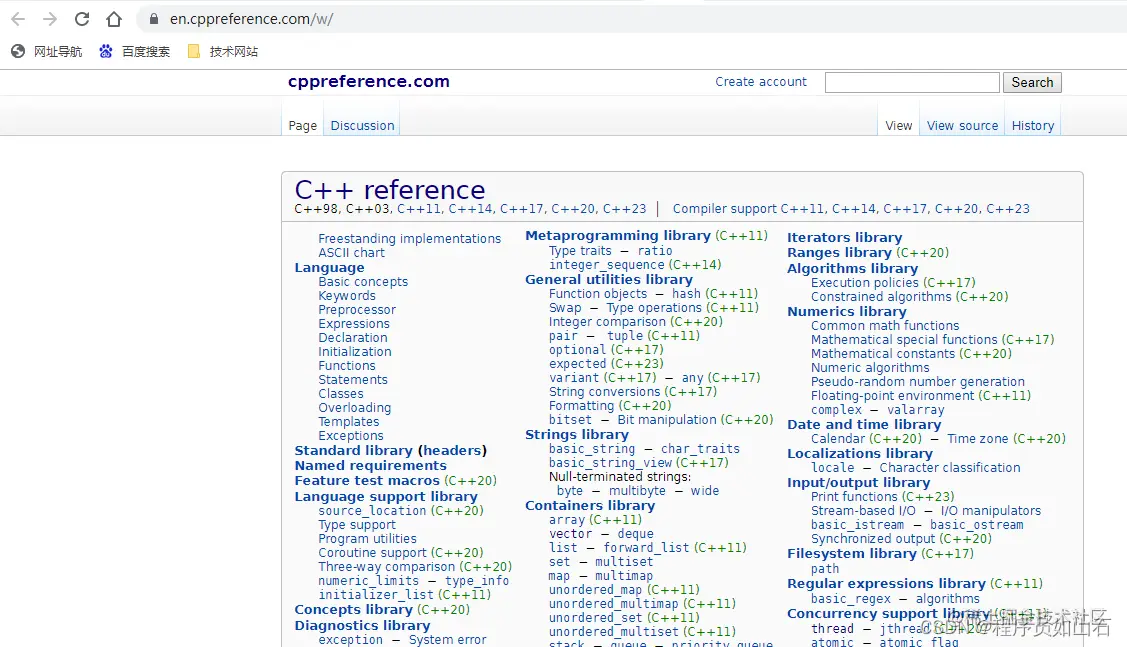
Task: Open the integer_sequence link
Action: pyautogui.click(x=607, y=265)
